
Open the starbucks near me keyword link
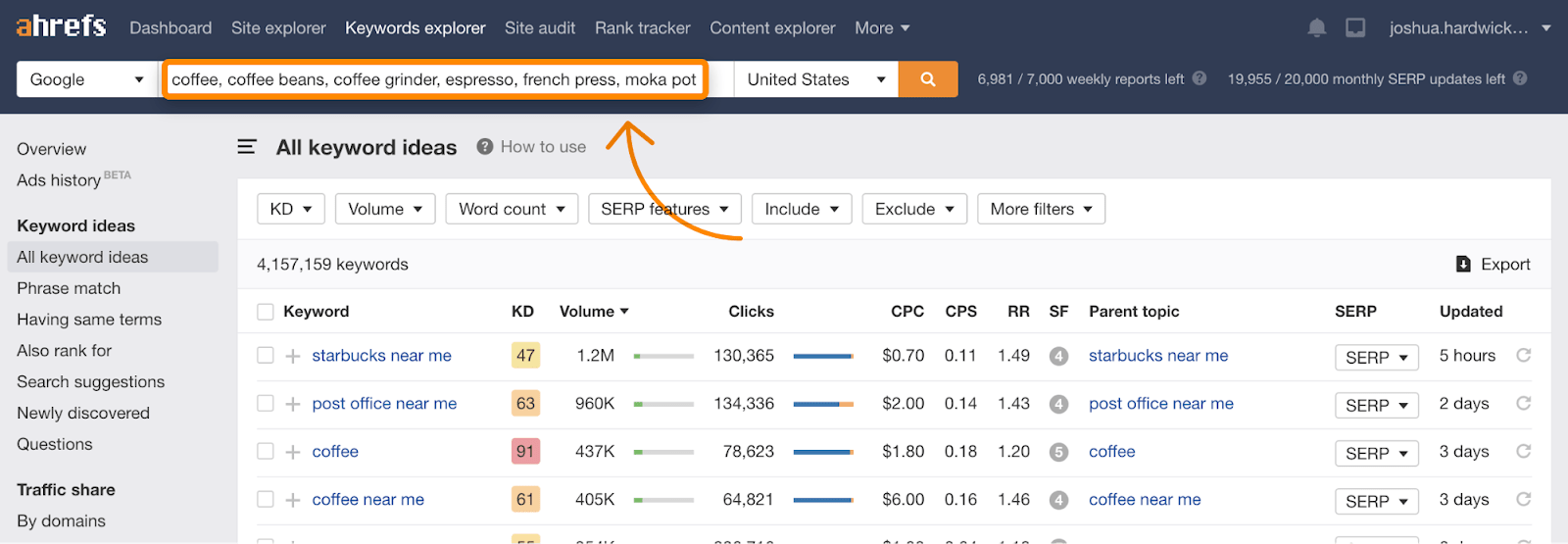[381, 356]
